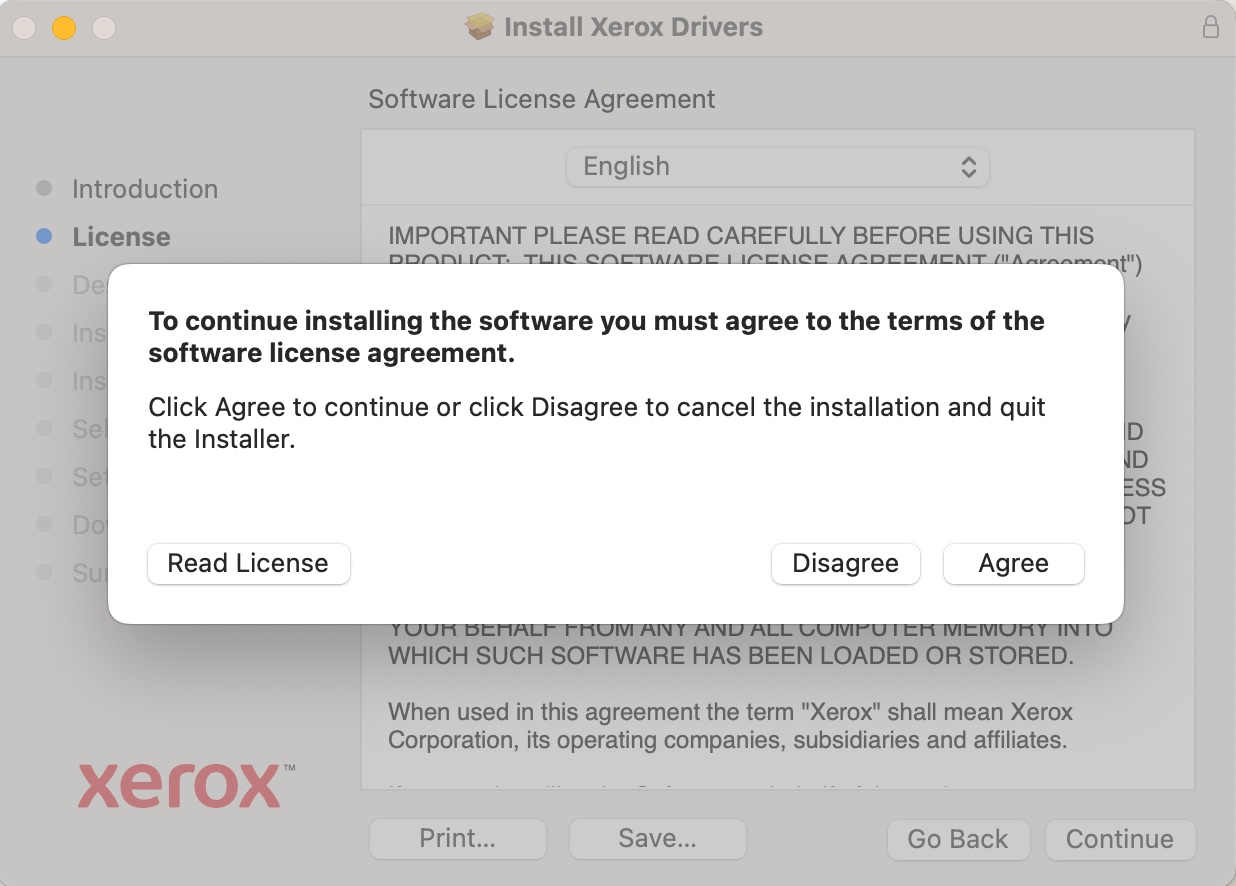Screen dimensions: 1236x886
Task: Click Continue at the bottom right
Action: 1120,839
